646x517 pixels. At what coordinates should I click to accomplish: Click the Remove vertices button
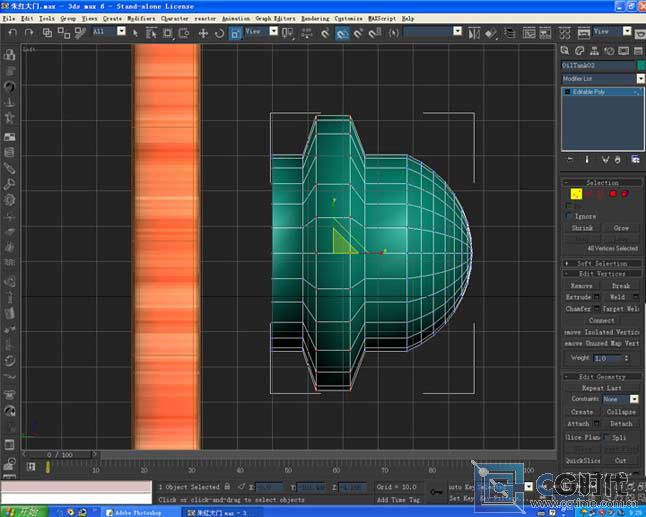click(581, 285)
